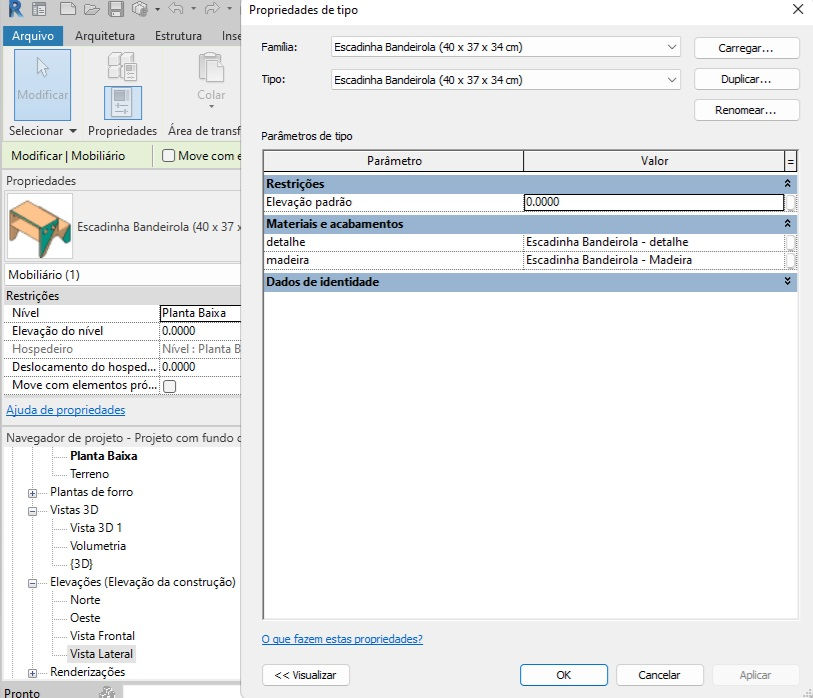Open the Família dropdown

click(x=506, y=47)
